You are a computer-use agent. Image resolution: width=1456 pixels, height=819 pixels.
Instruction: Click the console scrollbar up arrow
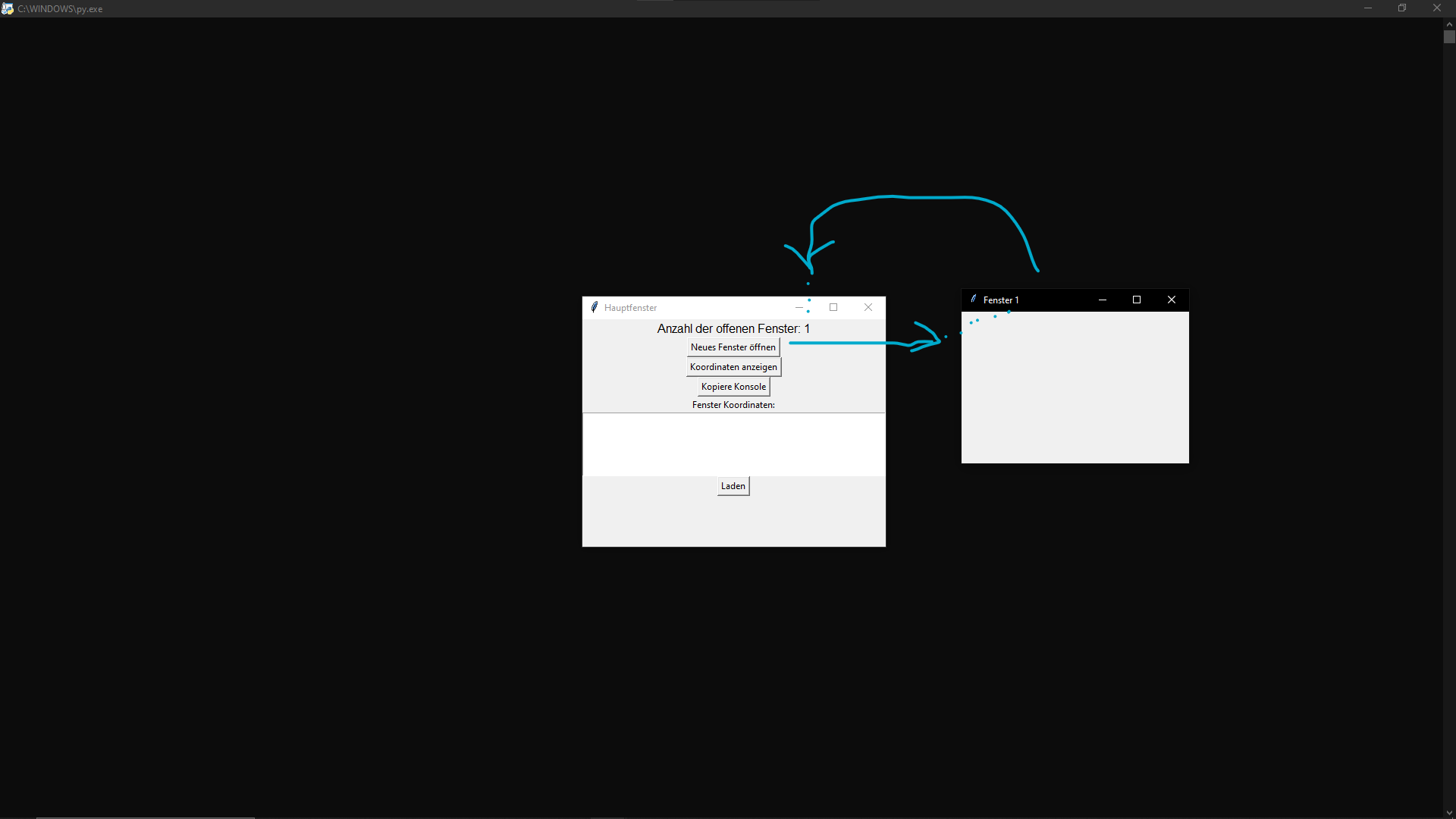(1449, 24)
